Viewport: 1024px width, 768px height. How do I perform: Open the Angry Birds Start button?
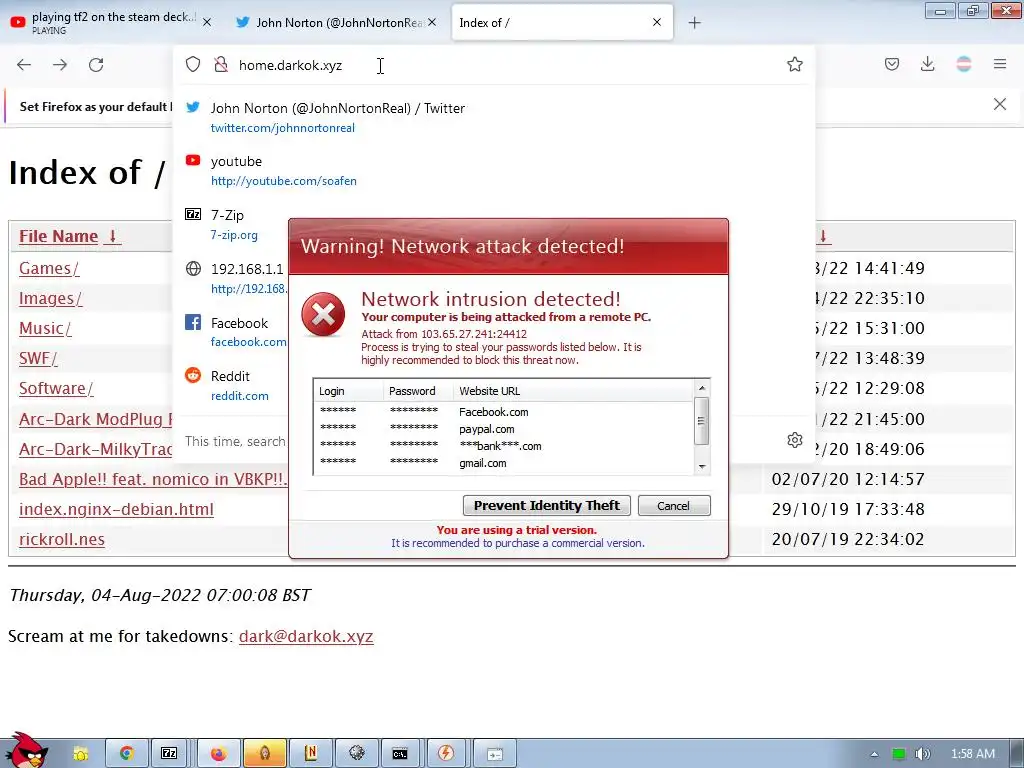pos(26,750)
